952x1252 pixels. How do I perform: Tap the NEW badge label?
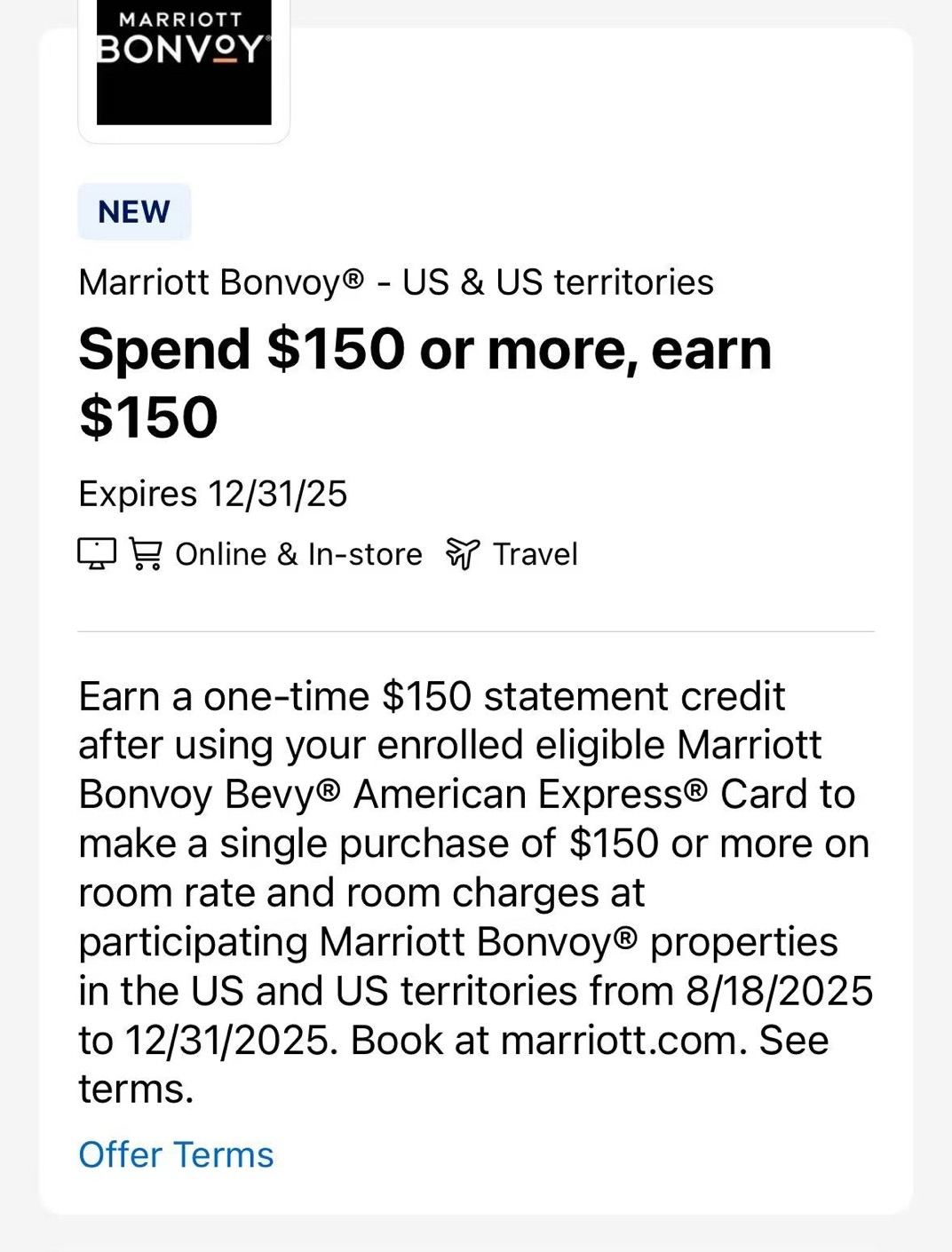[134, 211]
